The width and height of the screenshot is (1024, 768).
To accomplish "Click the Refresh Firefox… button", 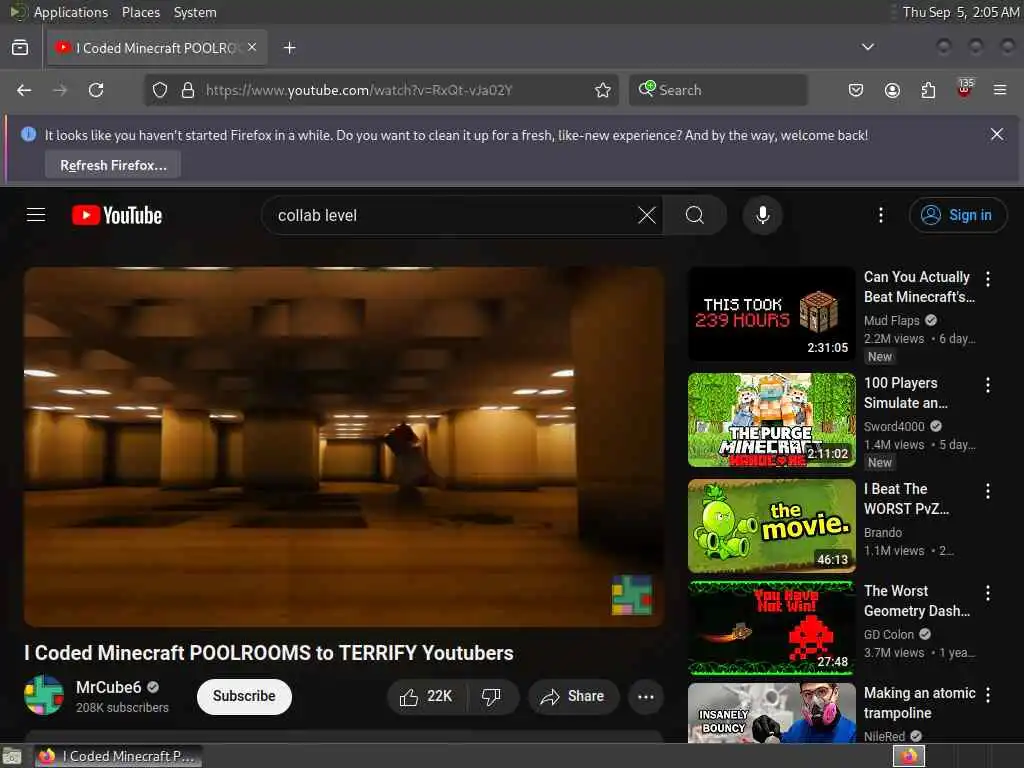I will pos(113,165).
